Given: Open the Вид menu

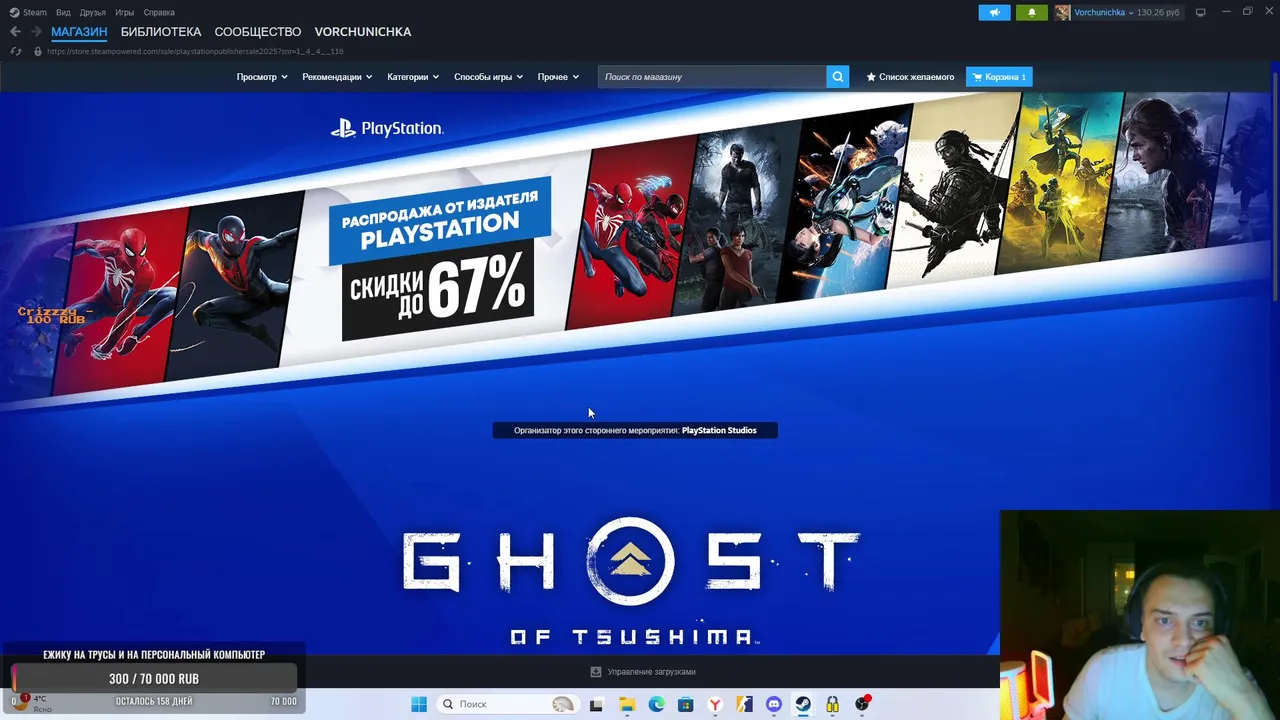Looking at the screenshot, I should pyautogui.click(x=63, y=12).
